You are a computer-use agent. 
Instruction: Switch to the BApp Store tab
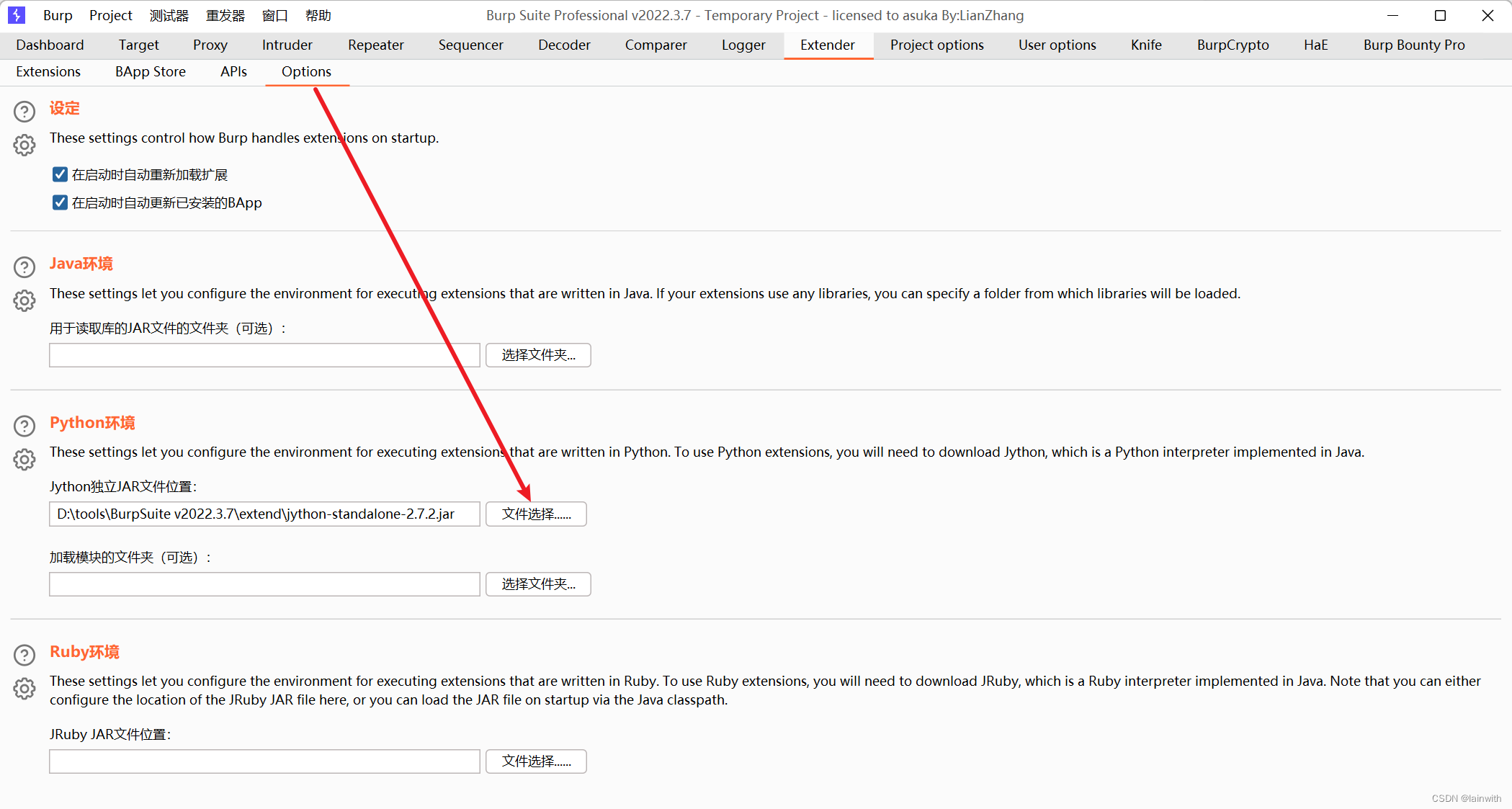[150, 71]
